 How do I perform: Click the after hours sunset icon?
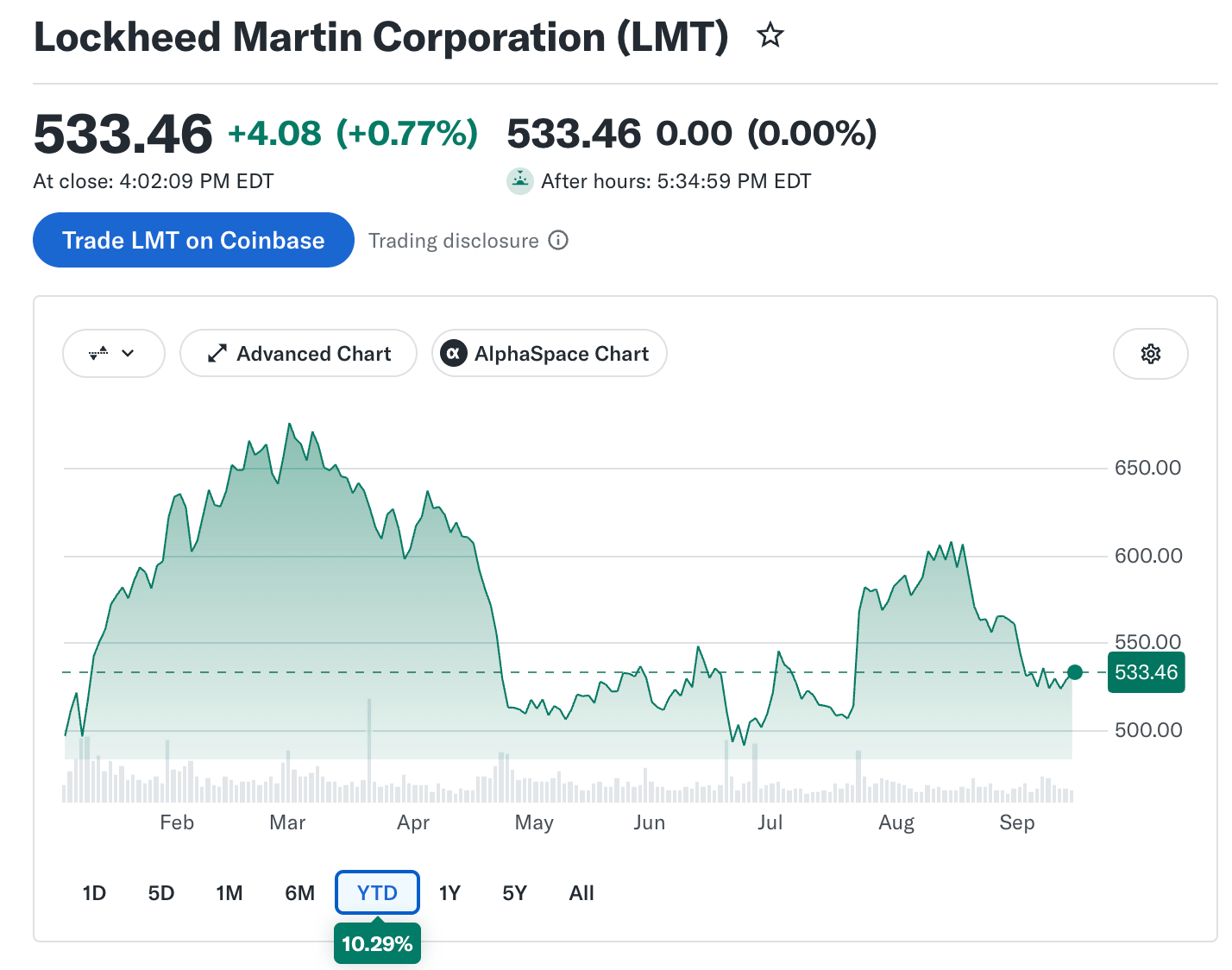(x=519, y=181)
